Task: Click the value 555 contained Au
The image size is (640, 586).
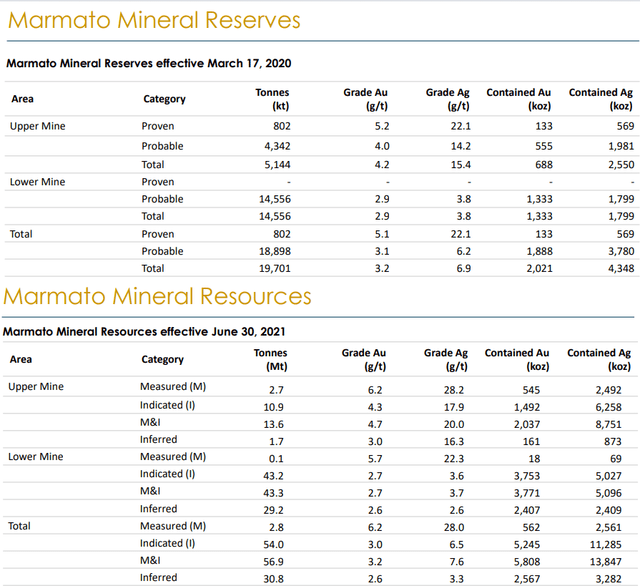Action: pyautogui.click(x=544, y=146)
